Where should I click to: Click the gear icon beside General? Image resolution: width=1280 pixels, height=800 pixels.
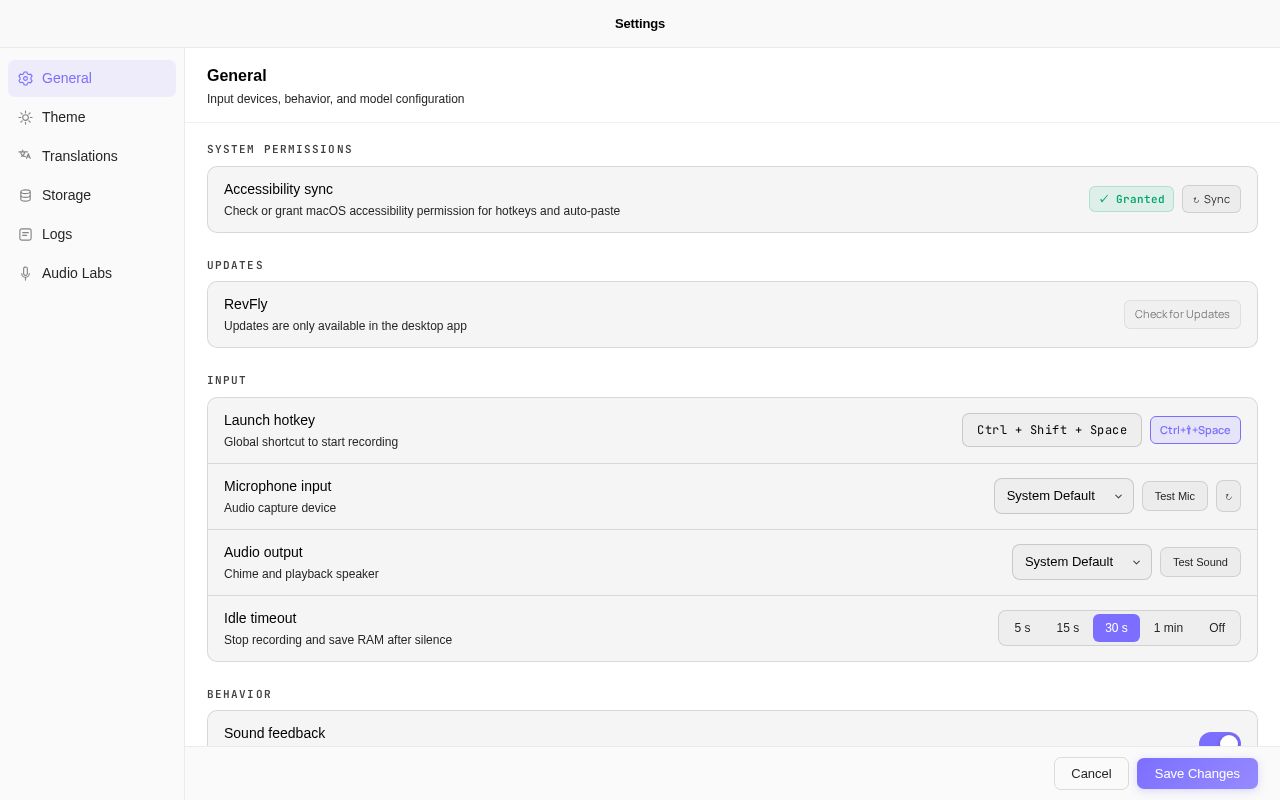25,78
